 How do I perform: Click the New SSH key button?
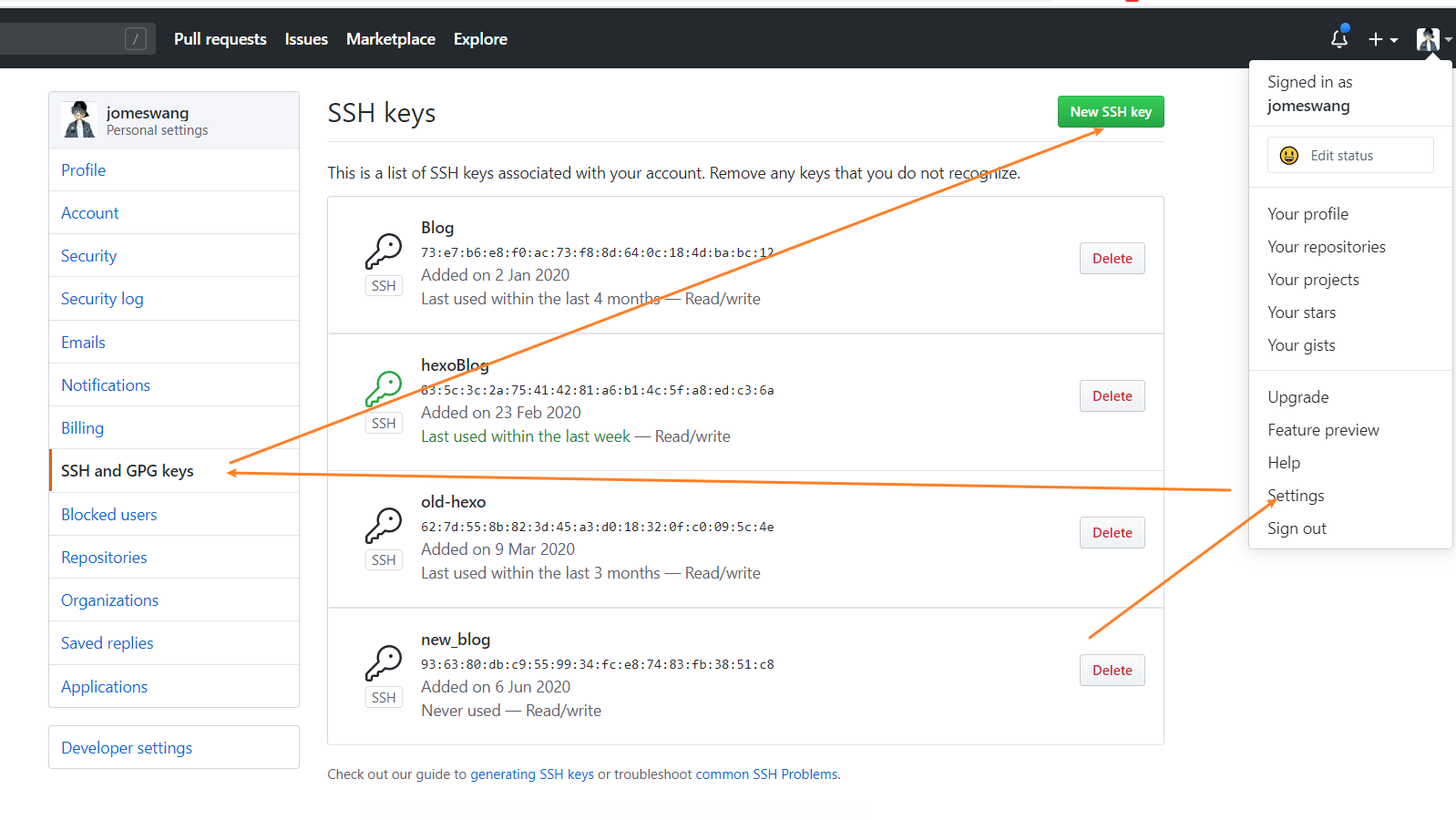(x=1111, y=112)
